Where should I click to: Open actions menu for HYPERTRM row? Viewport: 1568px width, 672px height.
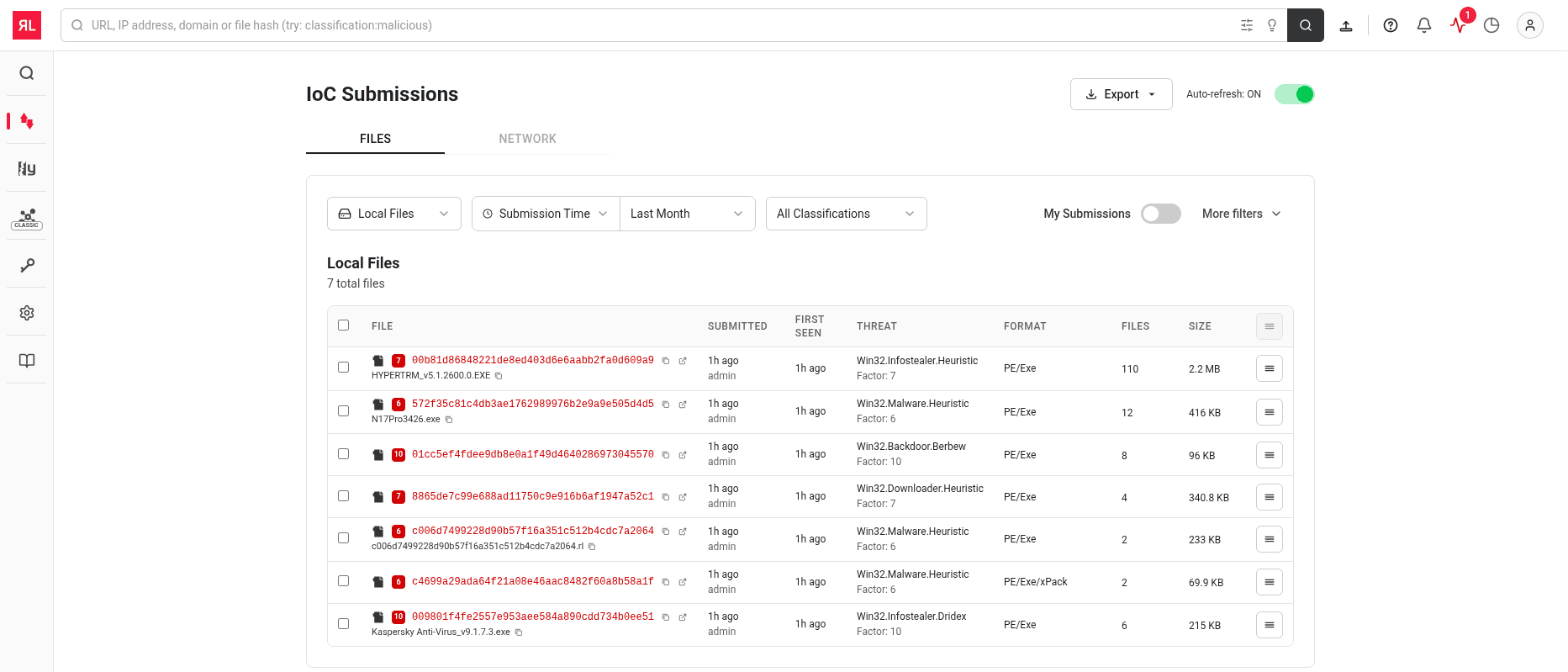1270,368
